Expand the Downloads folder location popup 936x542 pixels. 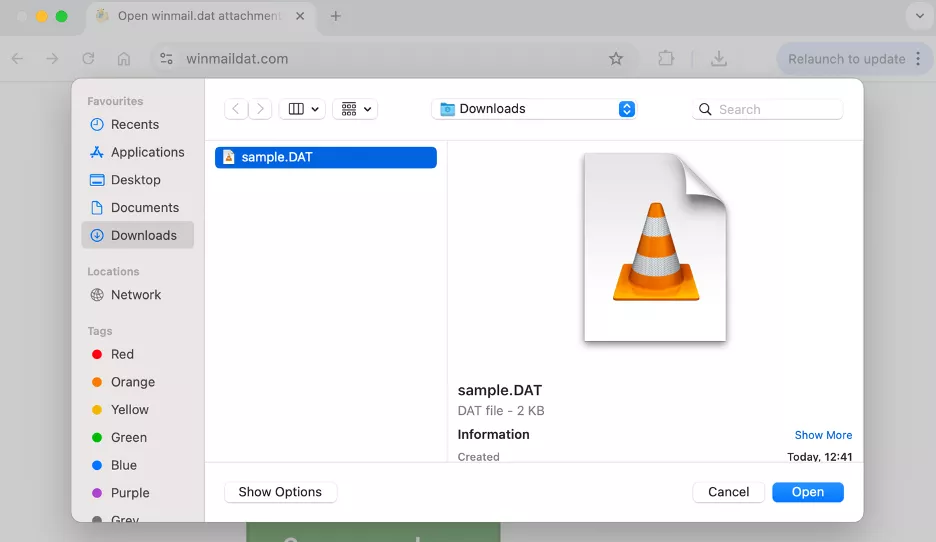tap(534, 109)
